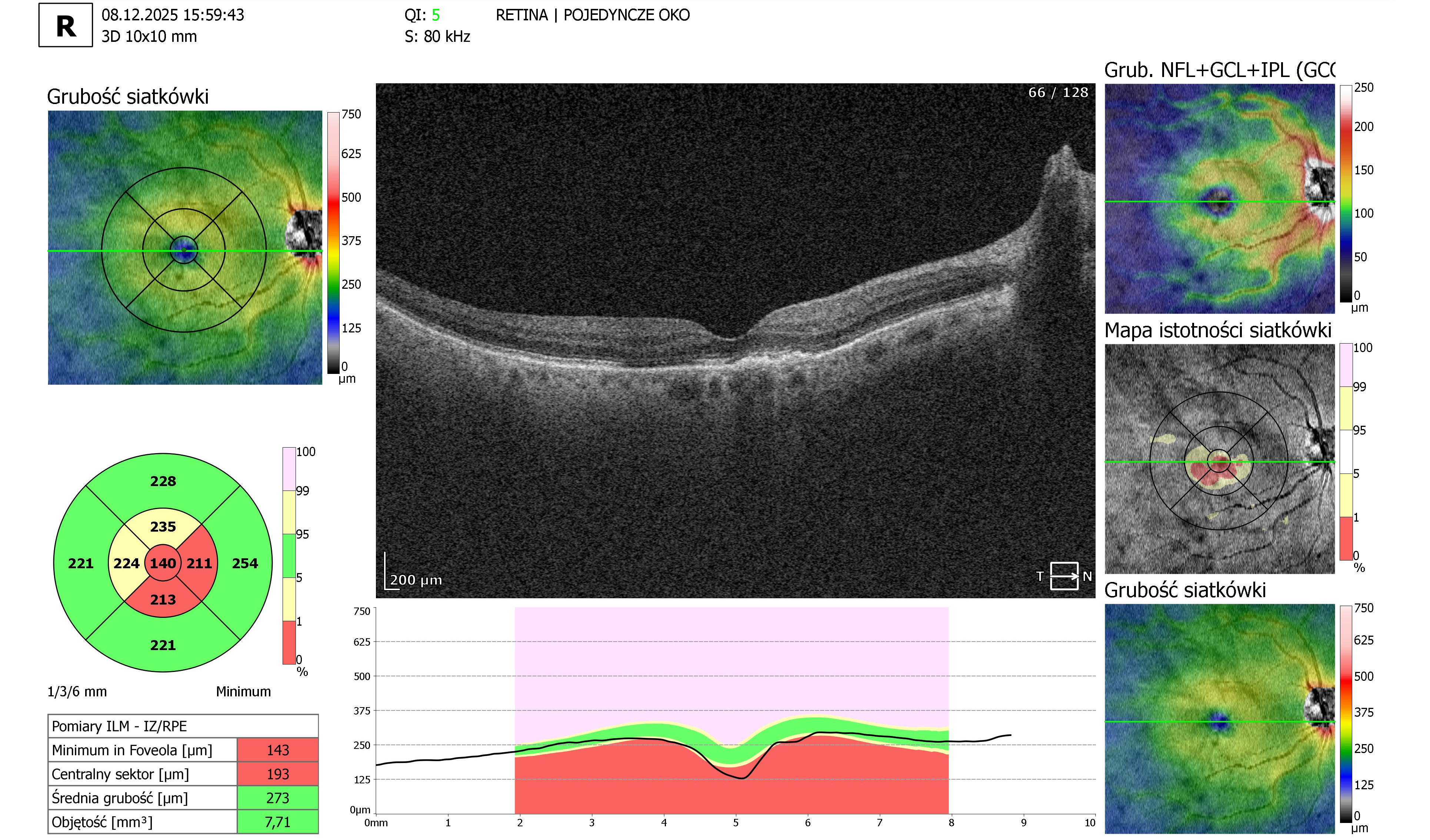Click the Centralny sektor value 193
The height and width of the screenshot is (840, 1430).
[277, 774]
